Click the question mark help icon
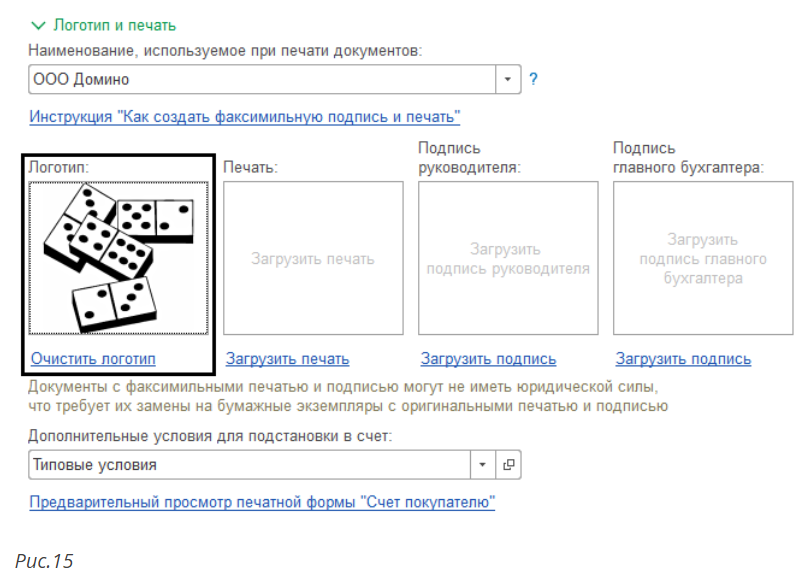The width and height of the screenshot is (811, 586). pyautogui.click(x=534, y=79)
